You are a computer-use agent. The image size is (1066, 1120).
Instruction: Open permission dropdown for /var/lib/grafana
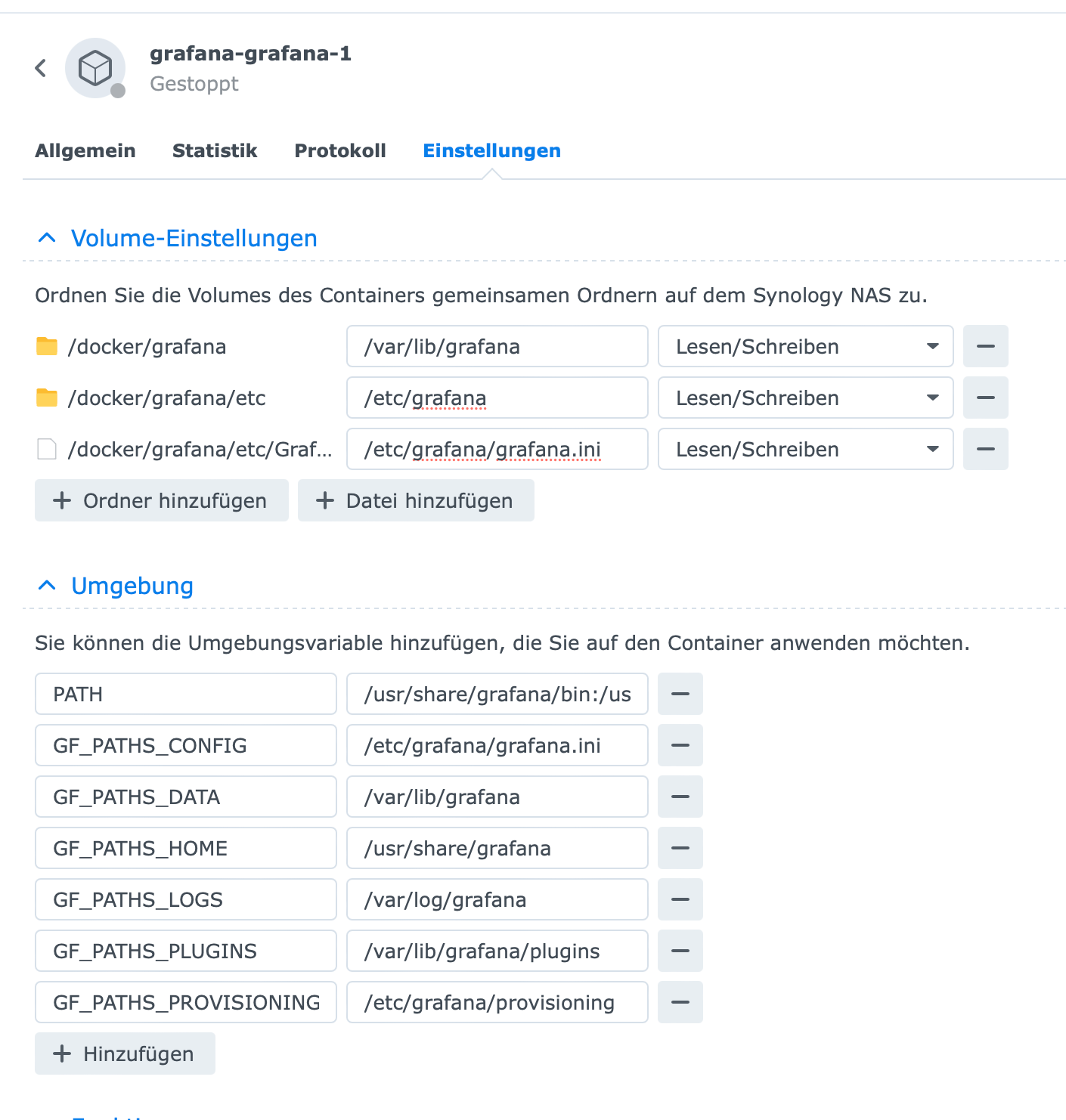805,346
